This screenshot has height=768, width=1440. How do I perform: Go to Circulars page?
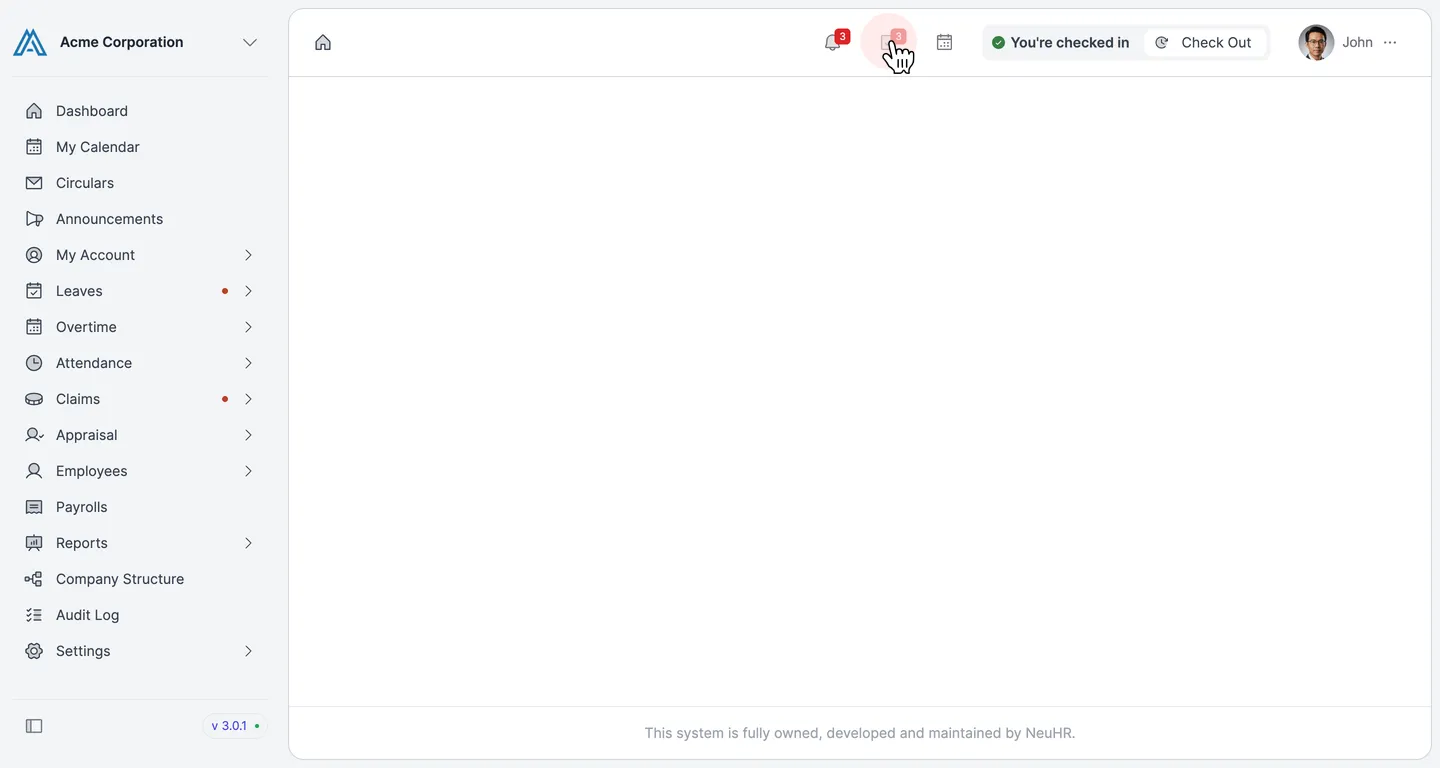click(140, 183)
